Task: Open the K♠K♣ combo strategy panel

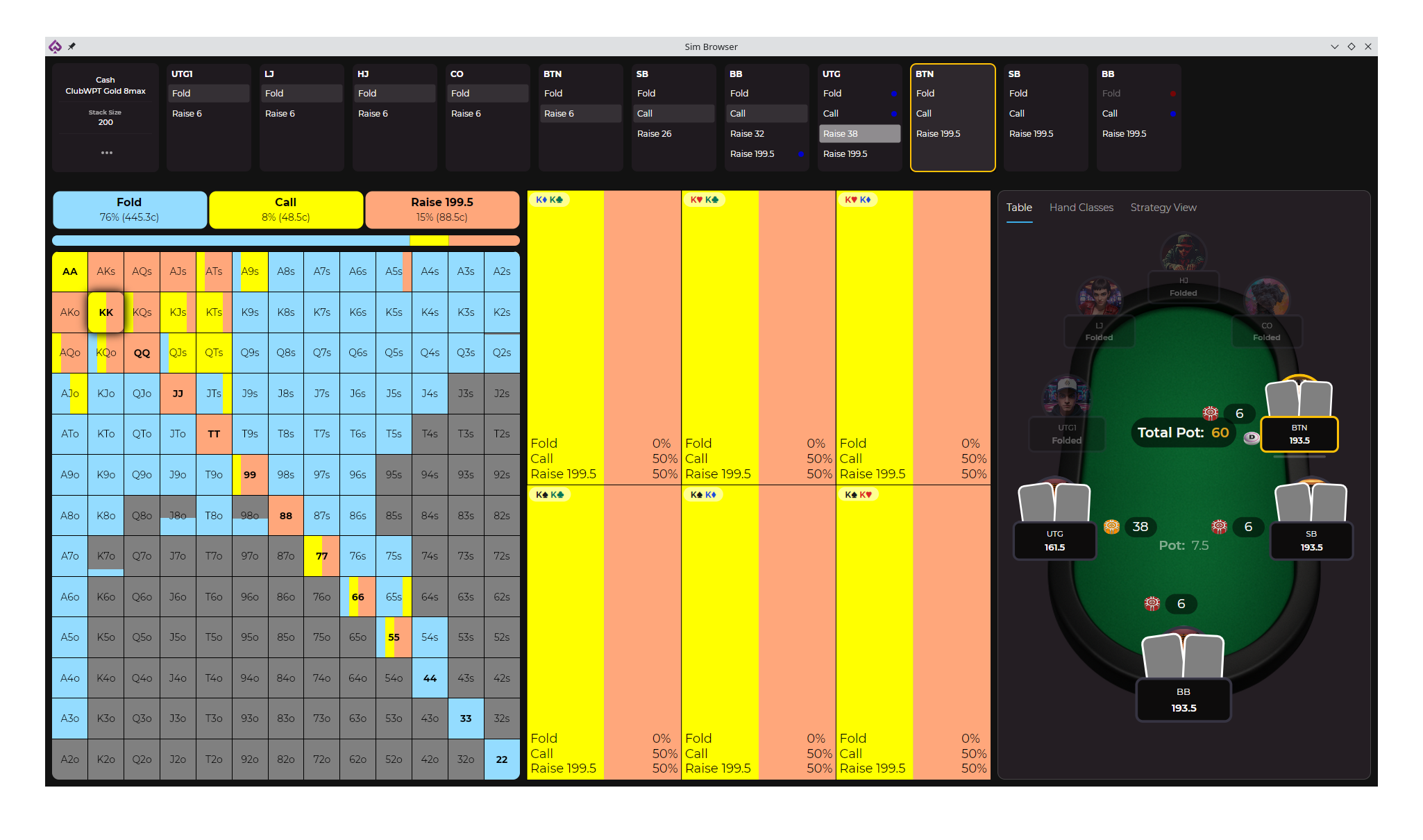Action: (604, 632)
